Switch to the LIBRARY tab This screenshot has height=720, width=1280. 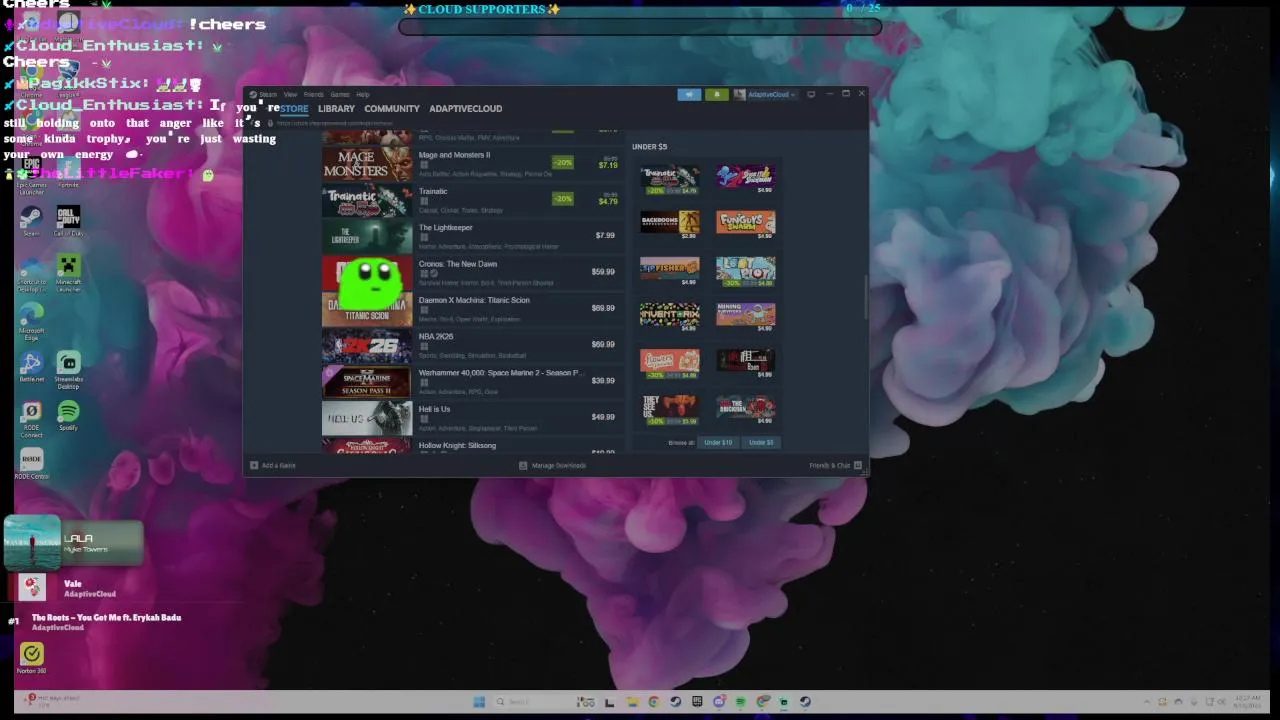(336, 108)
